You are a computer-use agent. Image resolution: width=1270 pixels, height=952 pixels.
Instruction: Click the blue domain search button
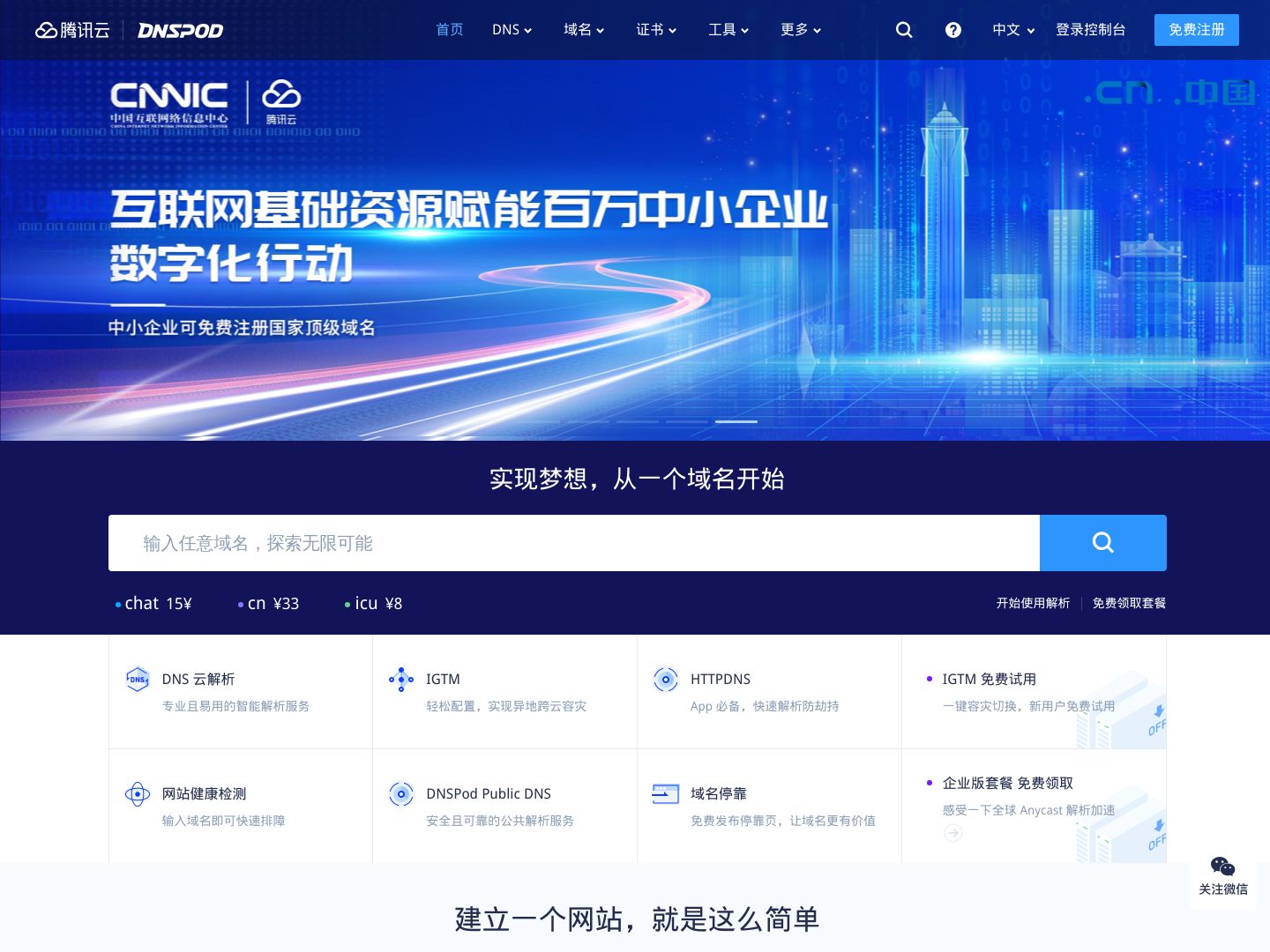pos(1103,543)
